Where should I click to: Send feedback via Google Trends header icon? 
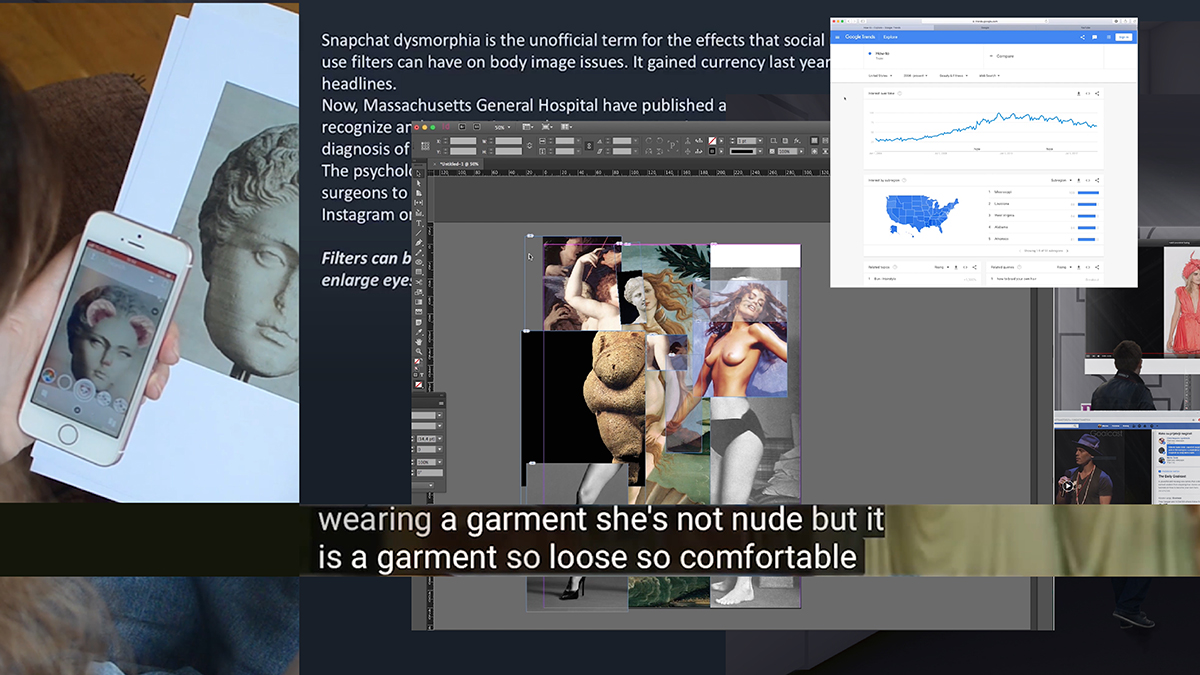pyautogui.click(x=1094, y=37)
